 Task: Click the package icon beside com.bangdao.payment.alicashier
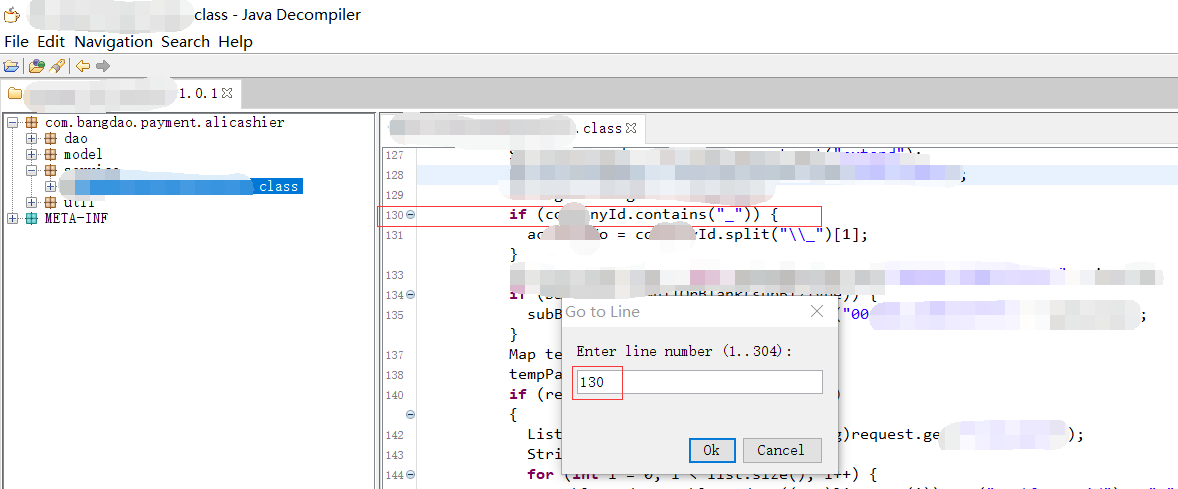31,122
